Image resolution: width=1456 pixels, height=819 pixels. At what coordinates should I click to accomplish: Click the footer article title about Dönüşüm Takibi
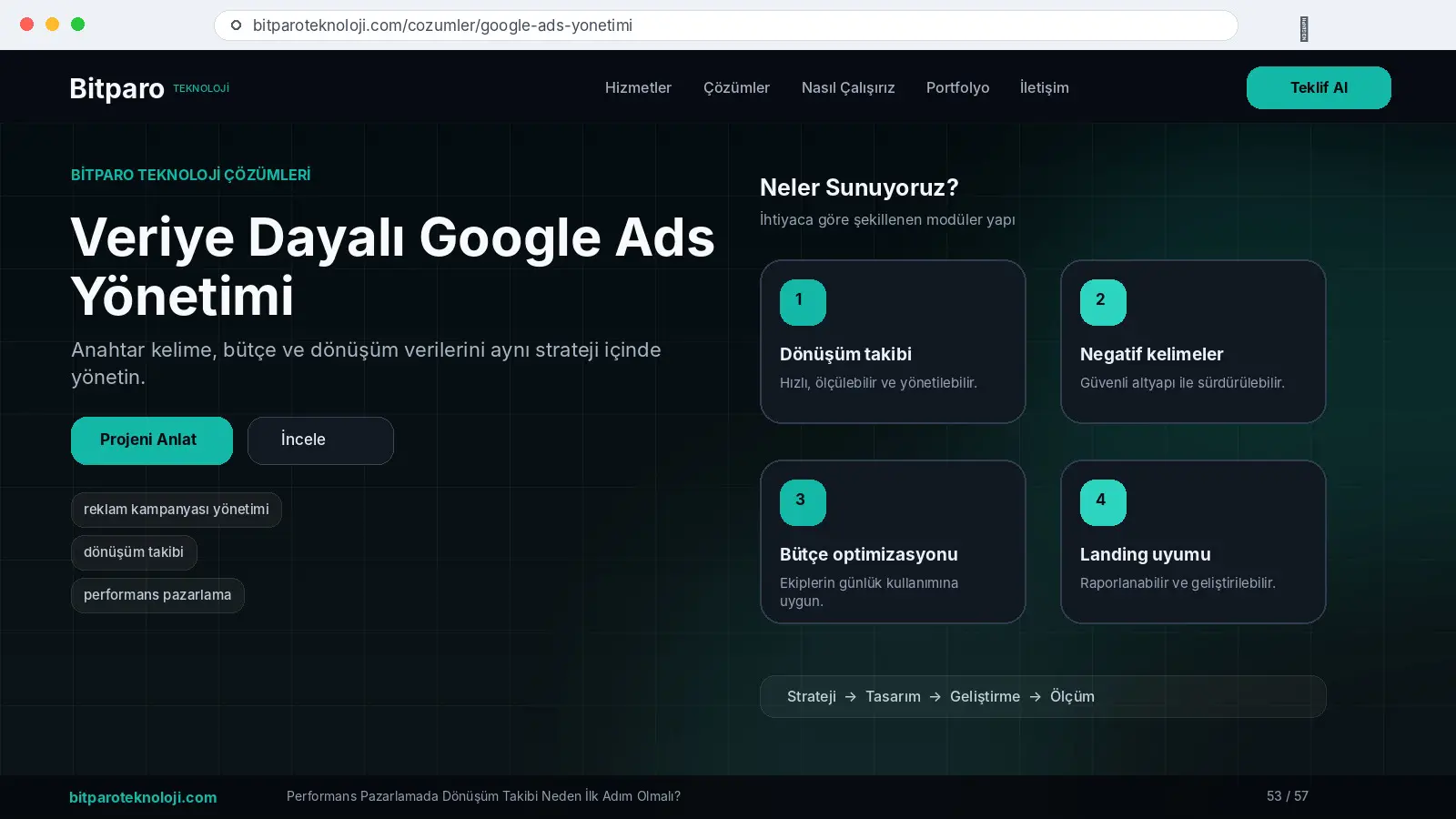click(x=483, y=796)
